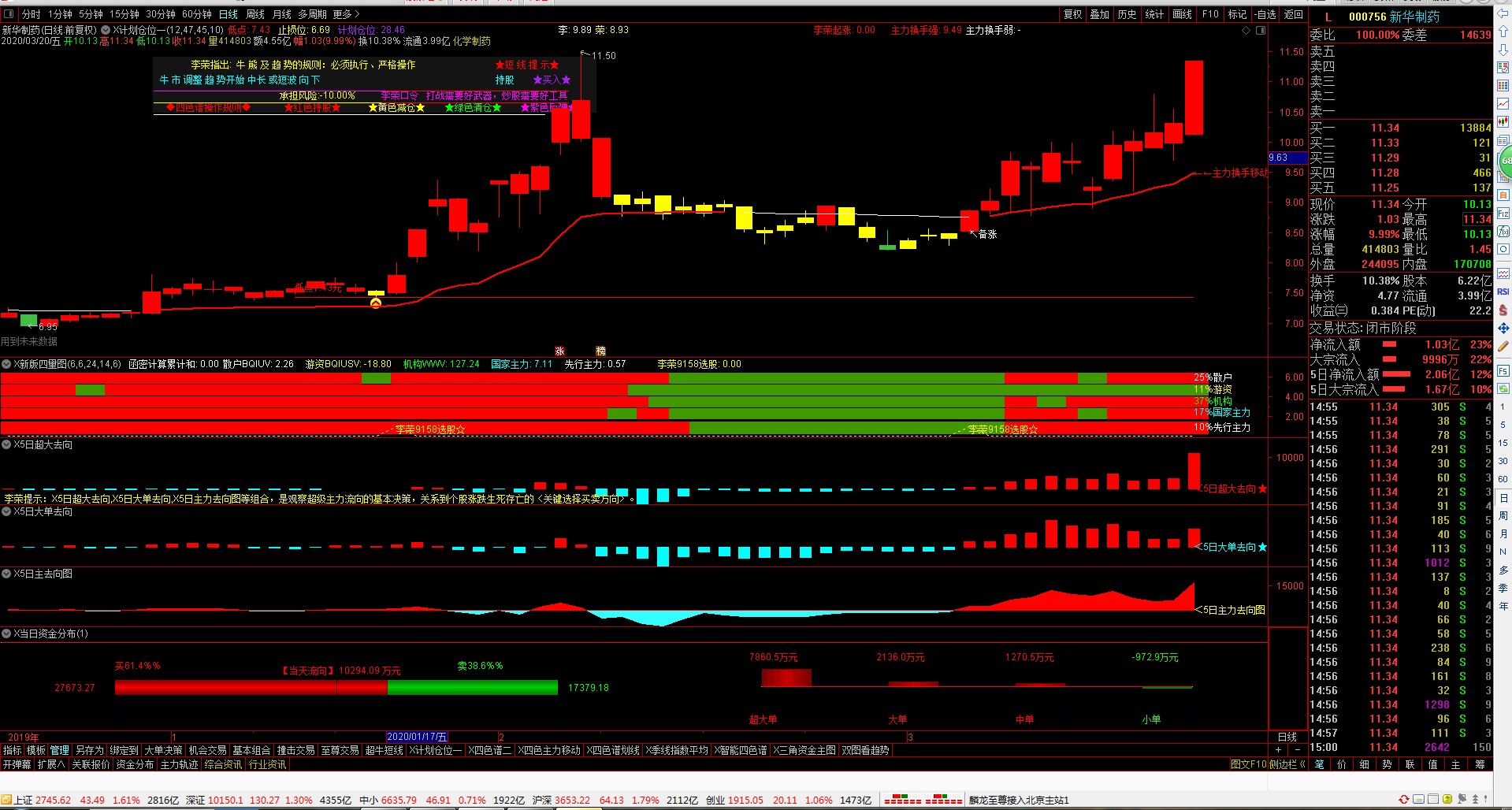Click the back arrow icon in right toolbar
The width and height of the screenshot is (1512, 810).
click(1503, 13)
